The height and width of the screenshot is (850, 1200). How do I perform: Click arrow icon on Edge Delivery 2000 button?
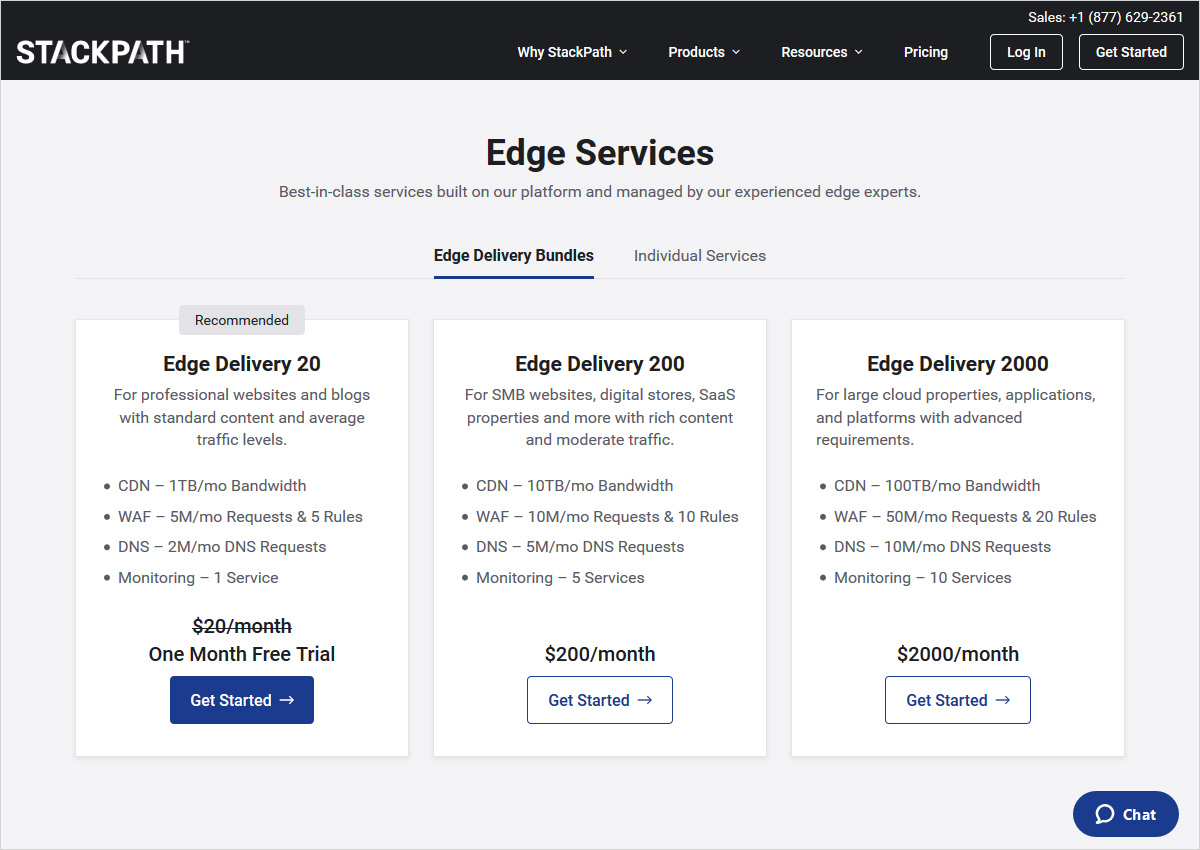click(x=1003, y=700)
